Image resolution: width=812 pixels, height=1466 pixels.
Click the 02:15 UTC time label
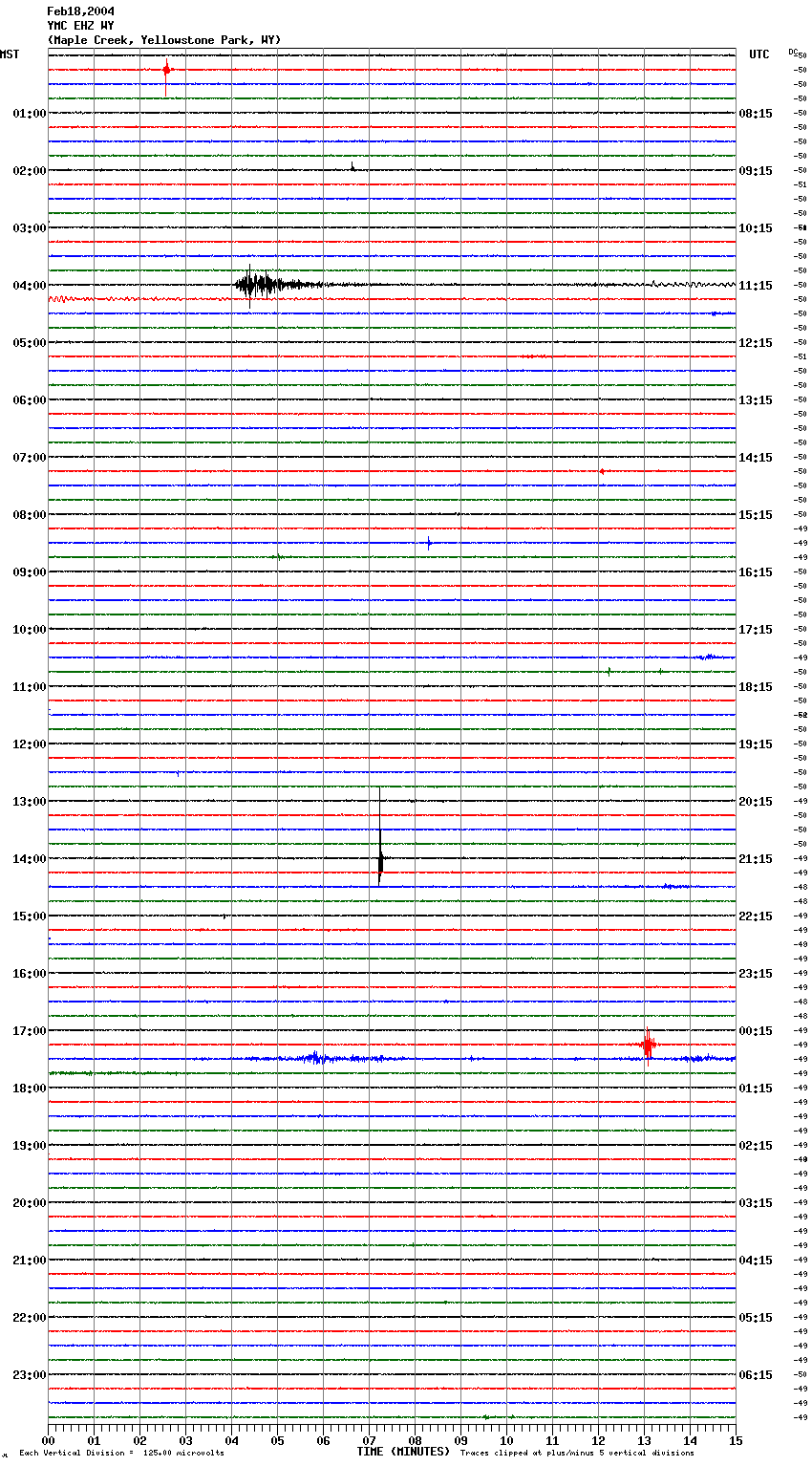pyautogui.click(x=756, y=1146)
